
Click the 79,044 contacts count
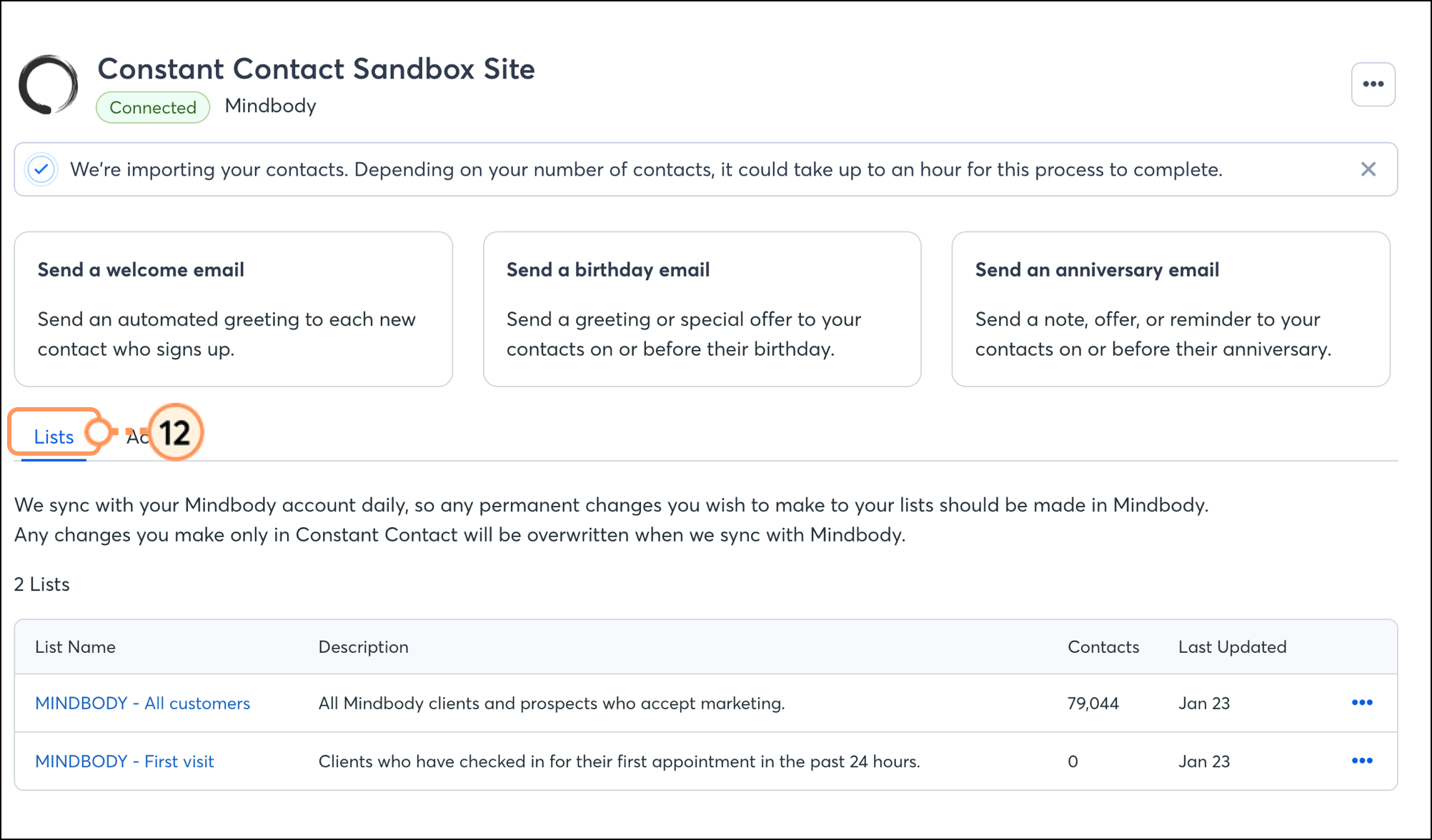pyautogui.click(x=1093, y=704)
